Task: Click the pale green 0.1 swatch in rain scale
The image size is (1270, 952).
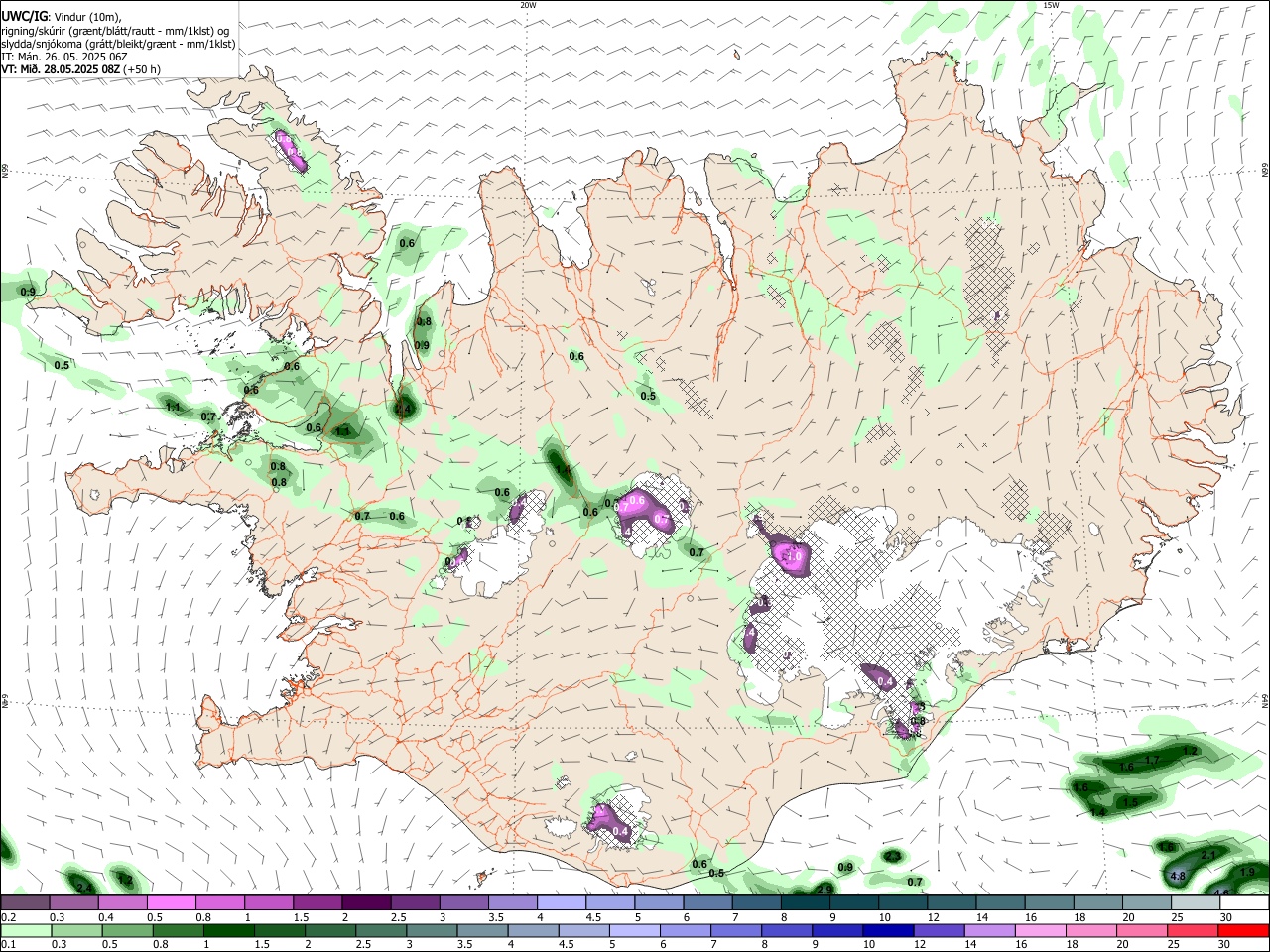Action: pos(27,931)
